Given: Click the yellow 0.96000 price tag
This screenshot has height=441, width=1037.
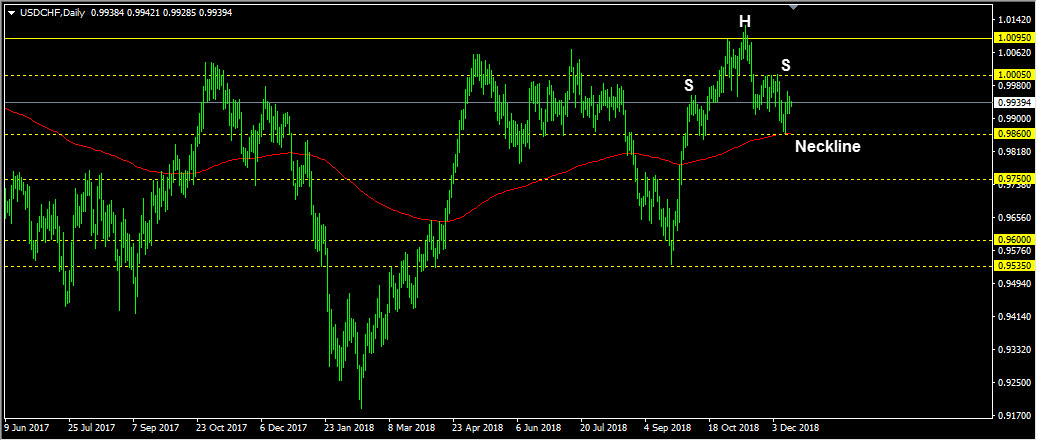Looking at the screenshot, I should point(1013,240).
